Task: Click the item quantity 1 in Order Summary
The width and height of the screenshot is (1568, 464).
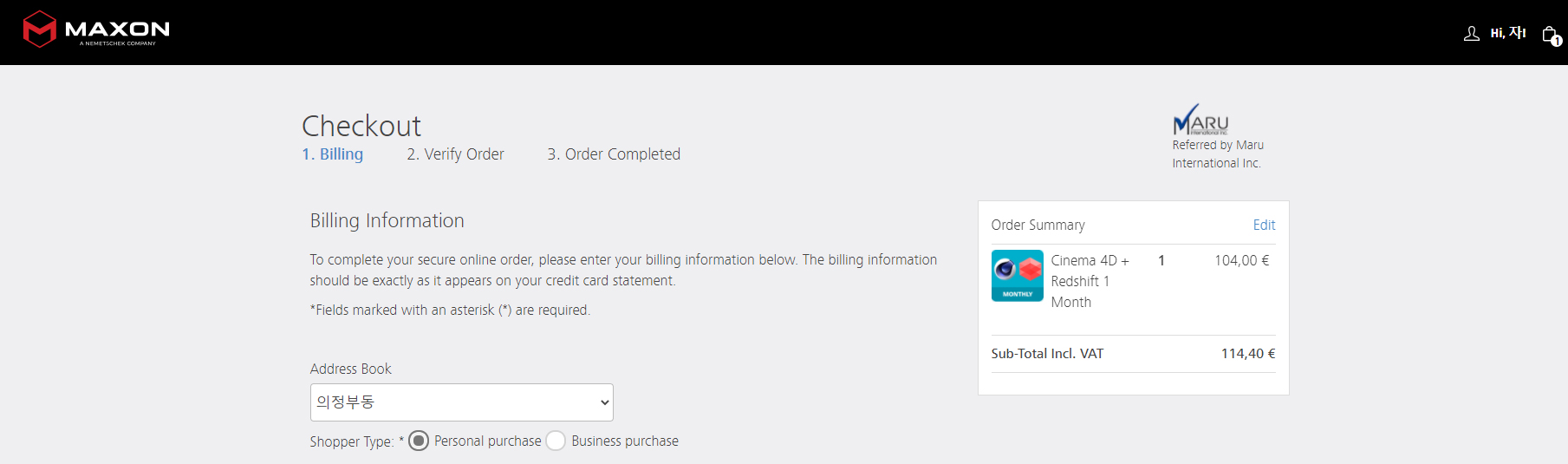Action: pyautogui.click(x=1161, y=260)
